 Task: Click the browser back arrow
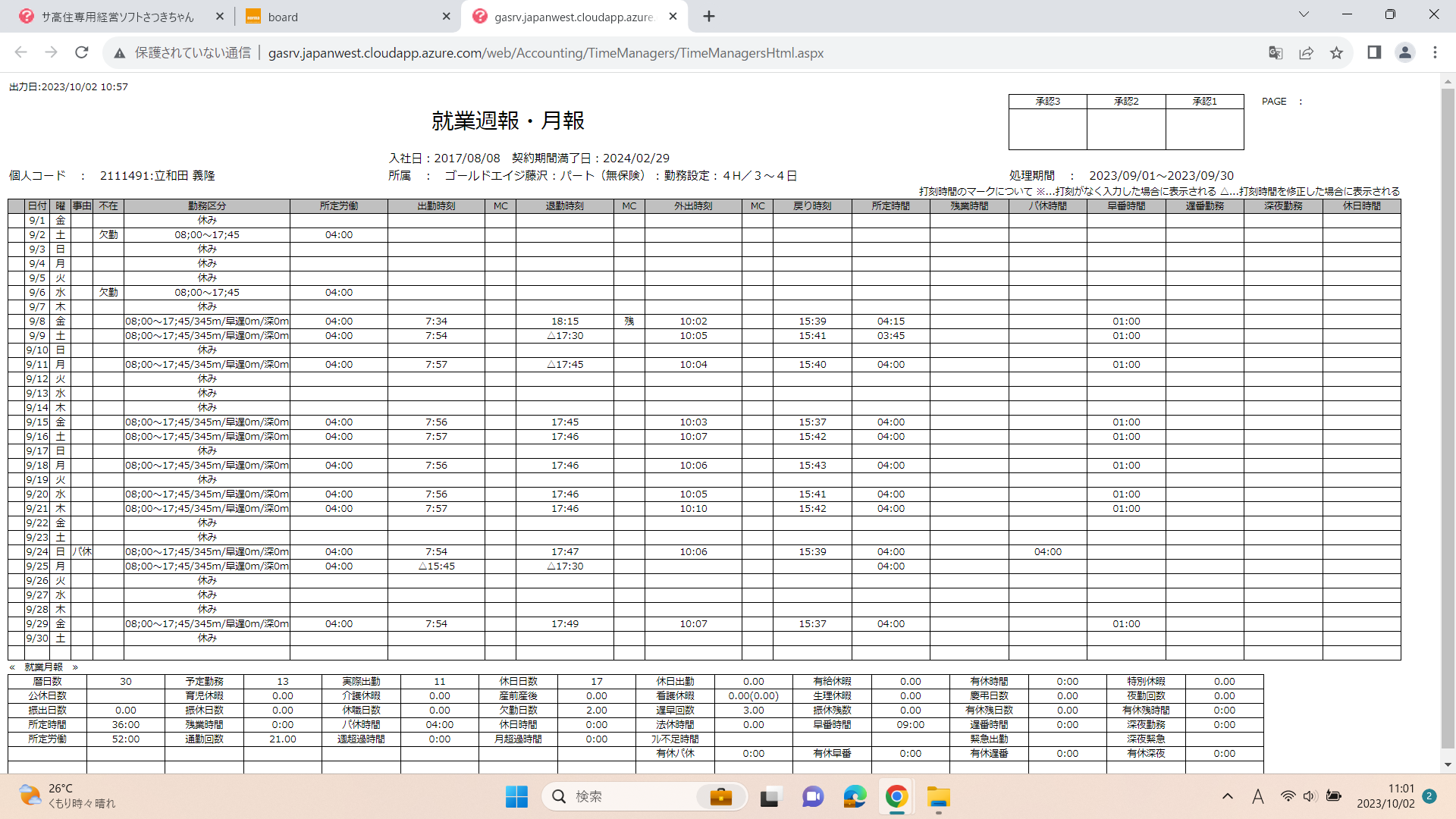click(20, 52)
